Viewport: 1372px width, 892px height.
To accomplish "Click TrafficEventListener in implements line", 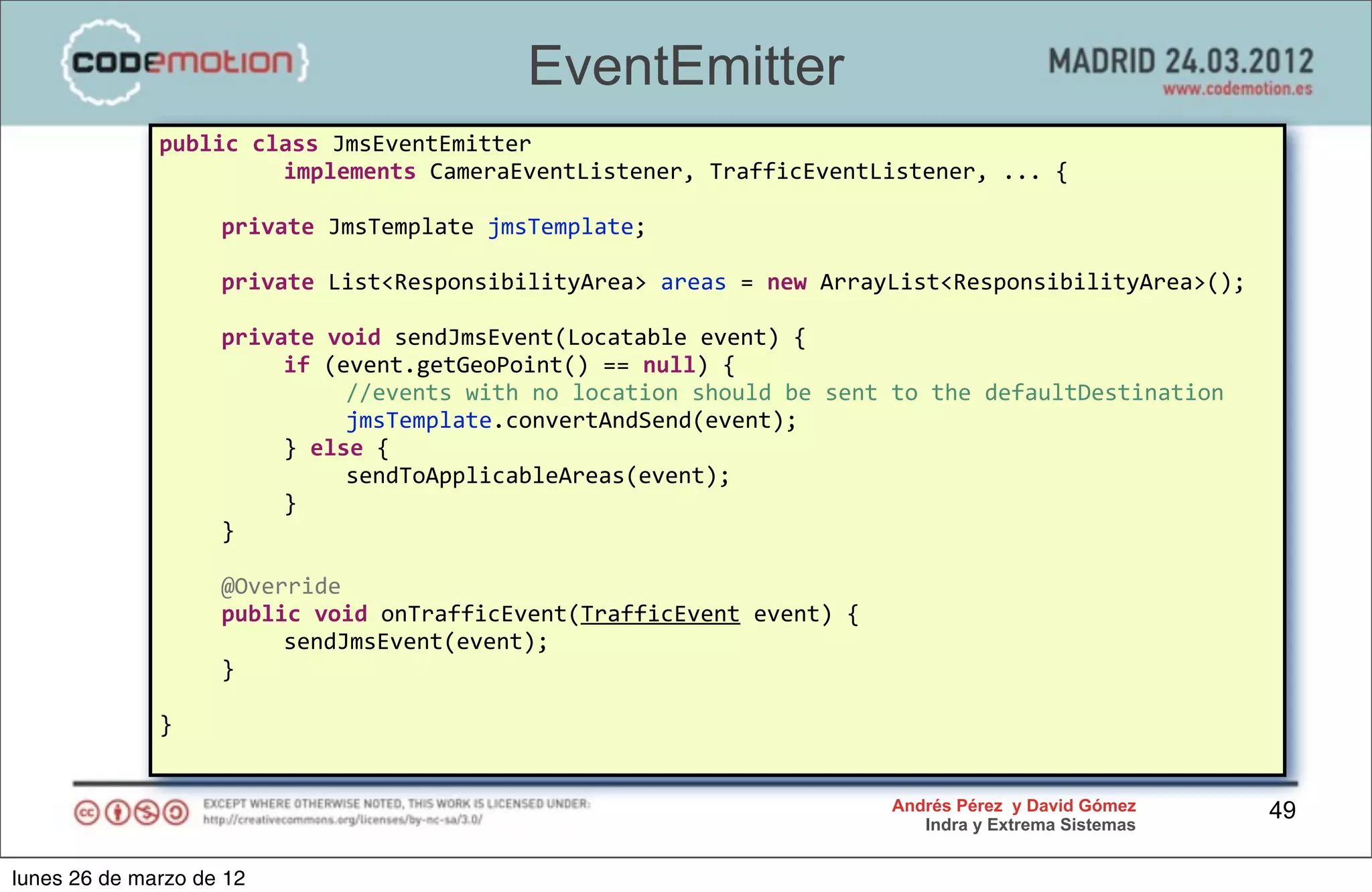I will [841, 172].
